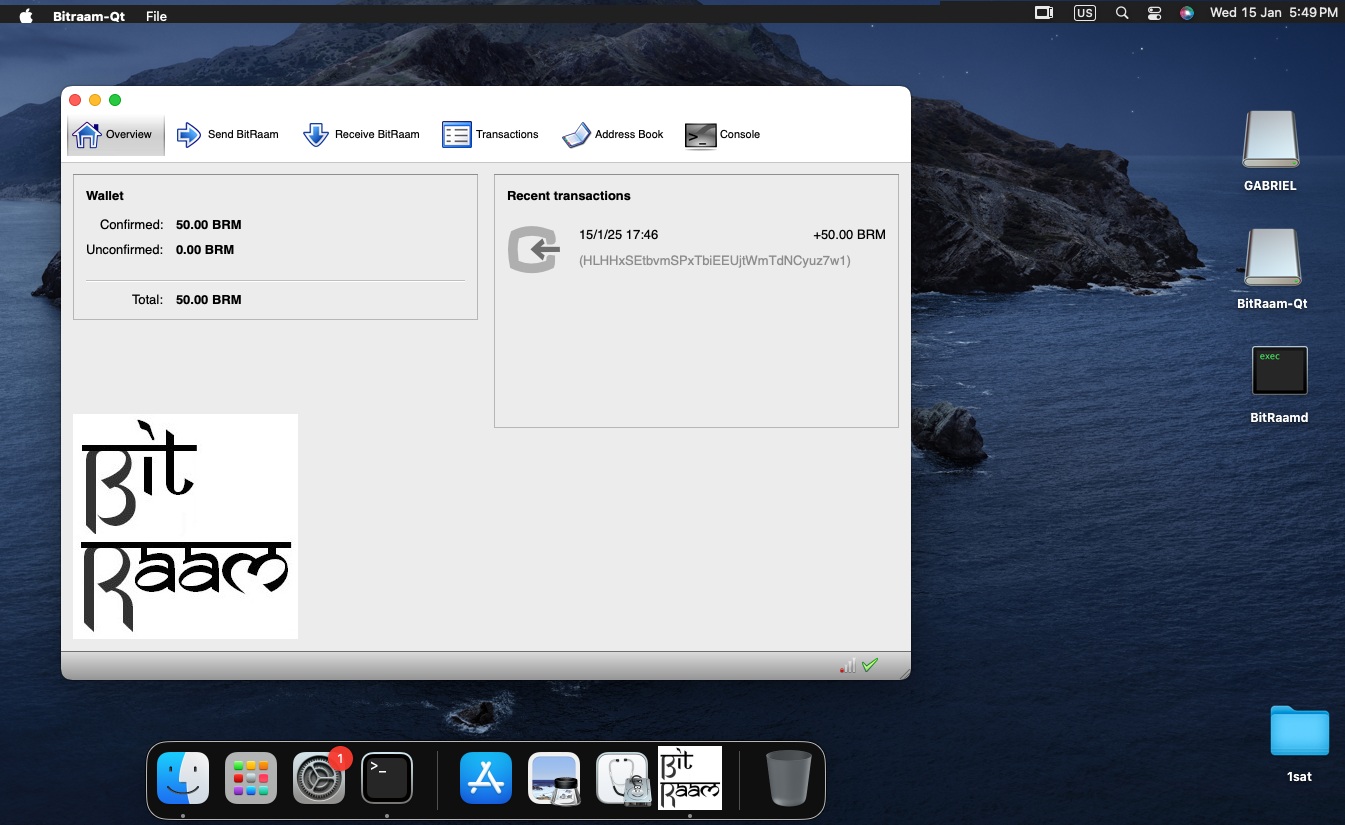
Task: Open Disk Utility from the Dock
Action: pyautogui.click(x=622, y=778)
